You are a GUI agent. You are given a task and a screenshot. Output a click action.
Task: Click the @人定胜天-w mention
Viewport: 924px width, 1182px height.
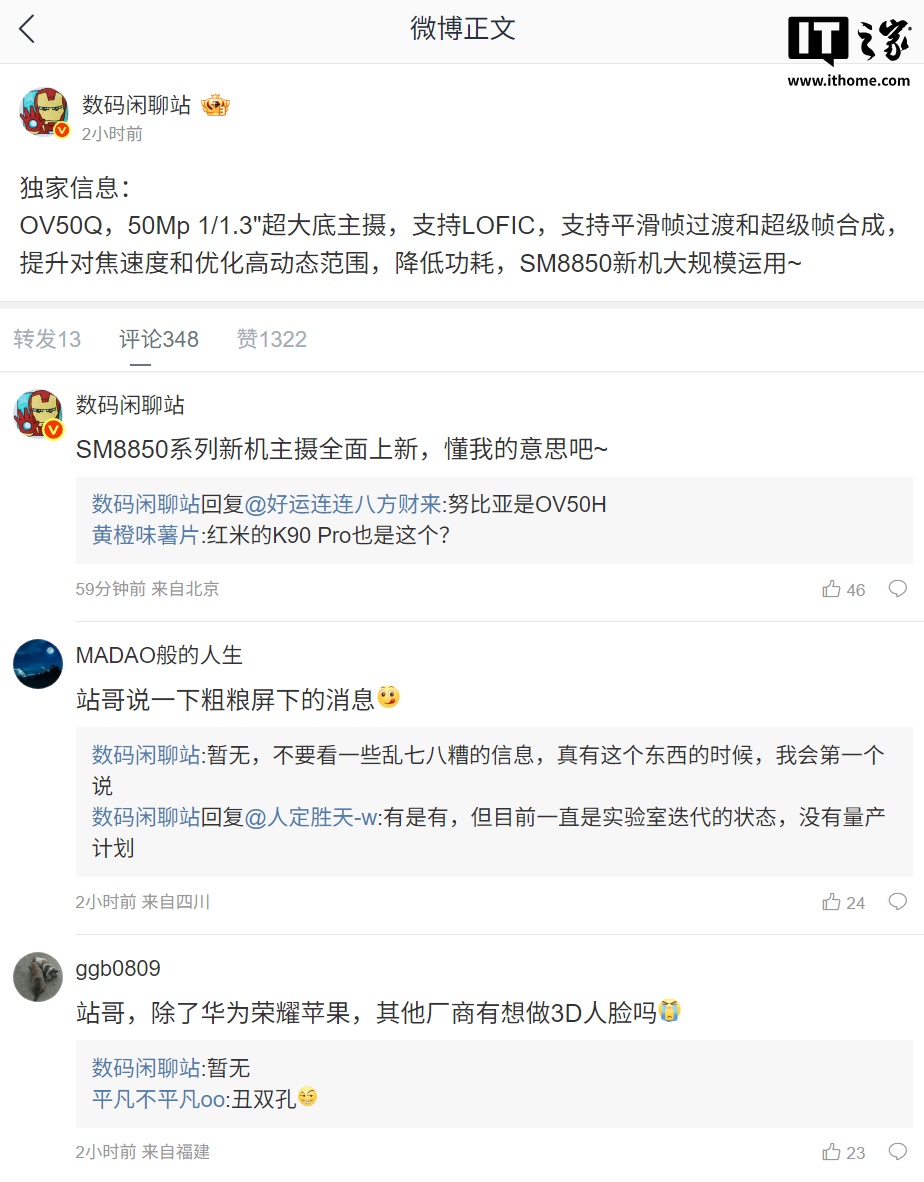point(312,817)
